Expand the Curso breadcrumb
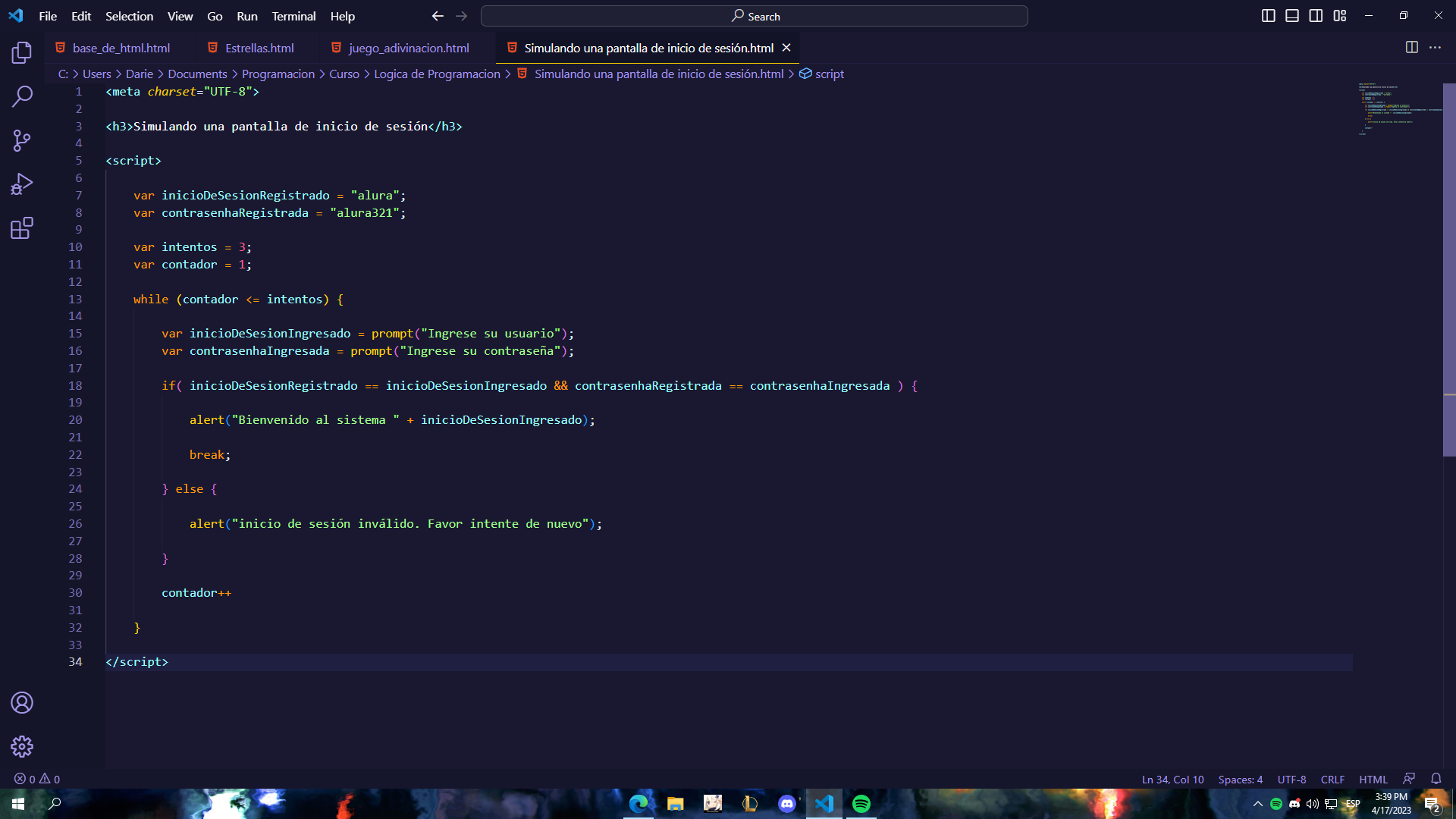 pyautogui.click(x=344, y=74)
